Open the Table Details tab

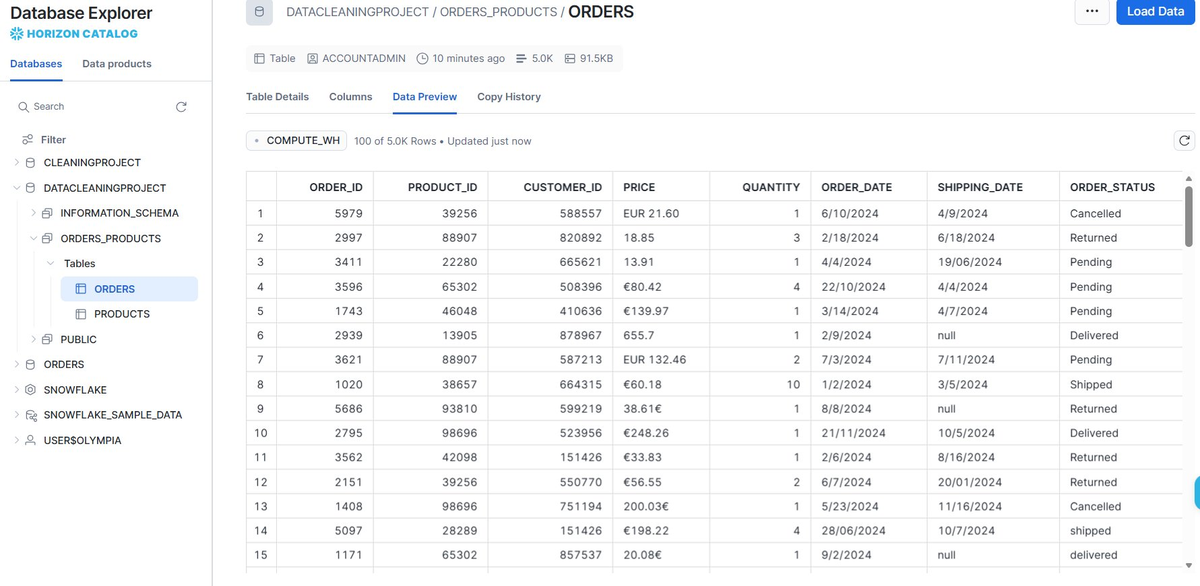click(x=277, y=97)
